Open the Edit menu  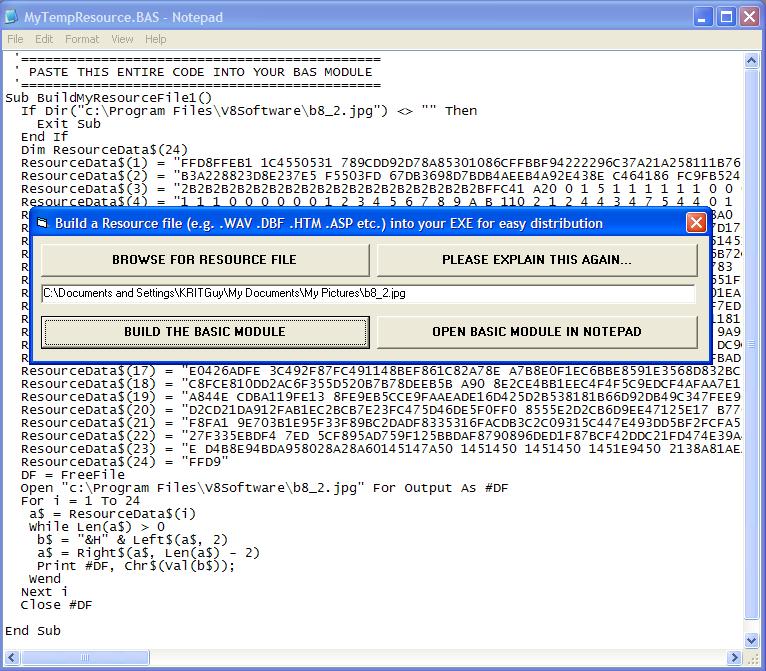[x=44, y=39]
